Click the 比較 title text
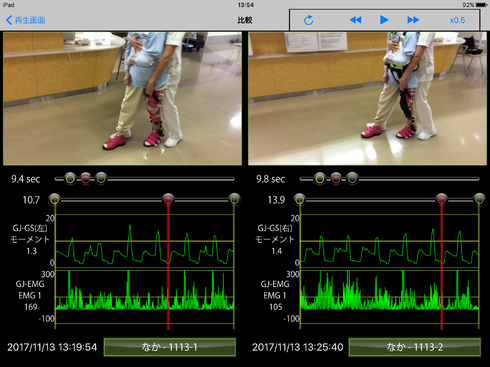The image size is (490, 367). (245, 20)
